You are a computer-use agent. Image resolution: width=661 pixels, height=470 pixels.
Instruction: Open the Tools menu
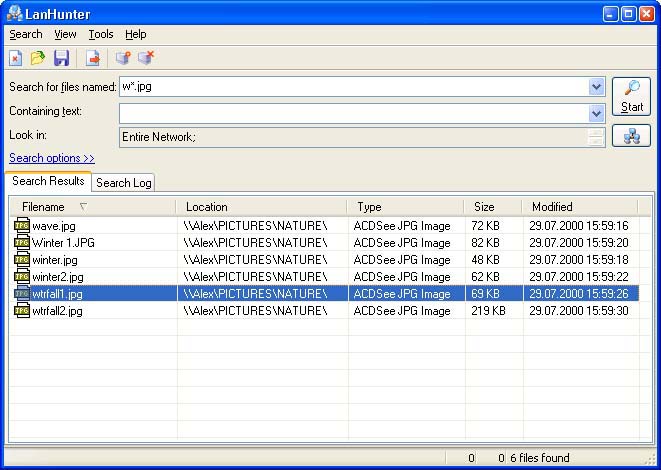pyautogui.click(x=101, y=34)
